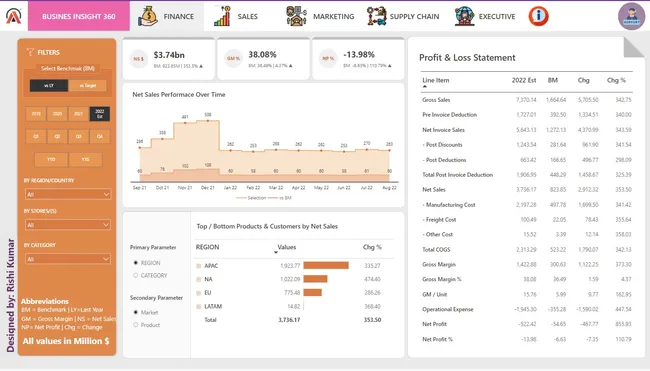Select Market secondary parameter
The width and height of the screenshot is (650, 371).
pyautogui.click(x=136, y=312)
